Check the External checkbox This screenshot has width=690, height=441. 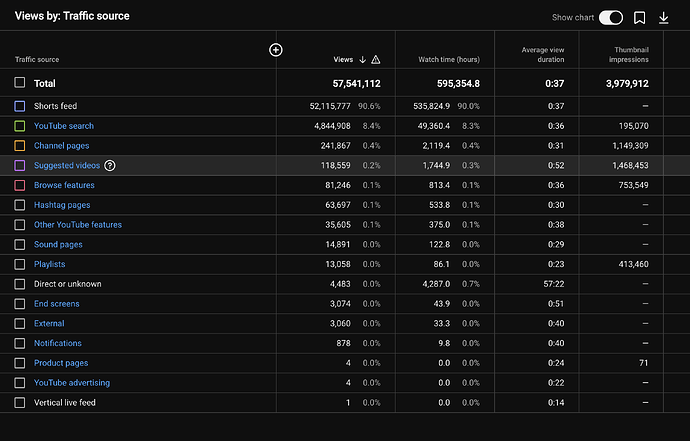[20, 324]
